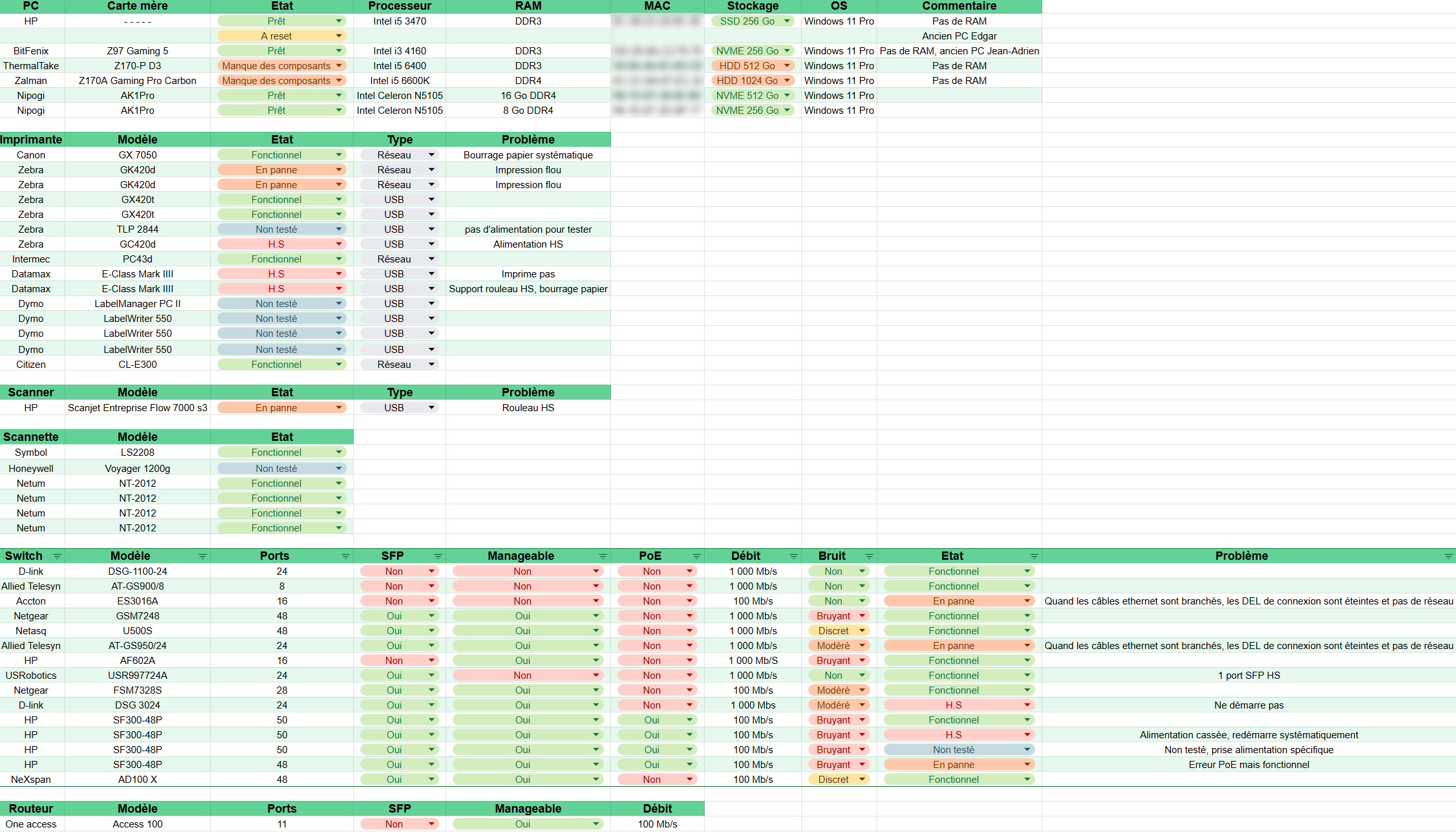Select 'Erreur PoE mais fonctionnel' cell
The image size is (1456, 832).
coord(1249,765)
